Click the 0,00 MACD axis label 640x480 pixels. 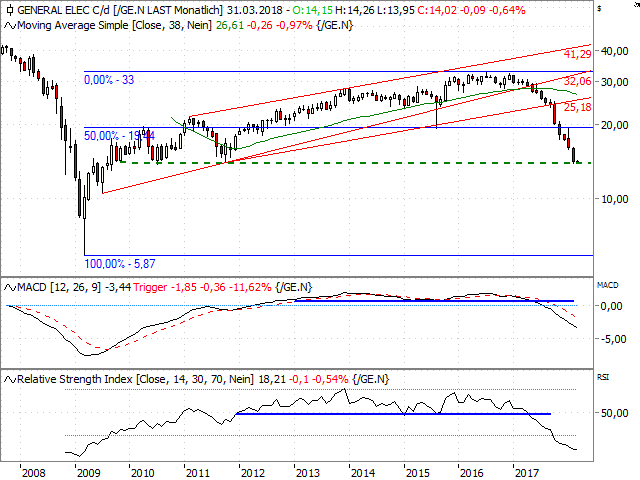(x=611, y=306)
